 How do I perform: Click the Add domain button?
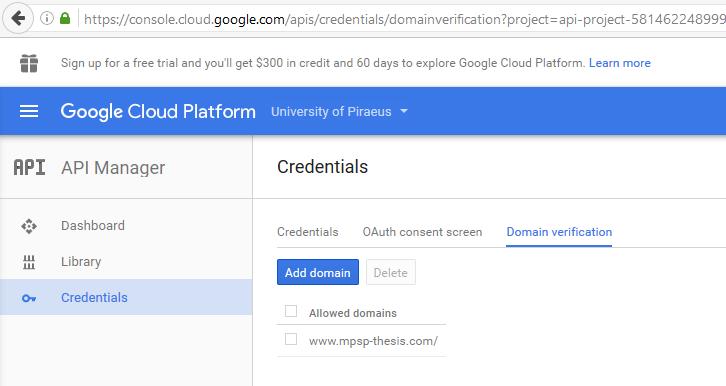[x=318, y=272]
